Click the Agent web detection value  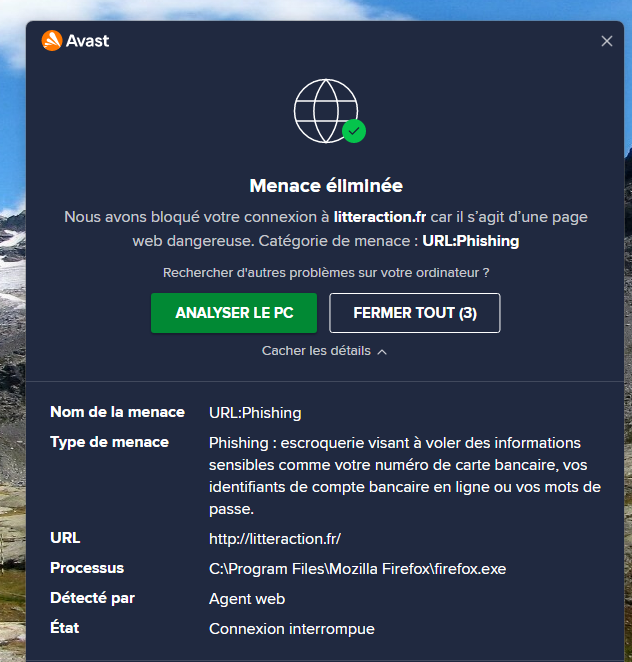point(247,599)
